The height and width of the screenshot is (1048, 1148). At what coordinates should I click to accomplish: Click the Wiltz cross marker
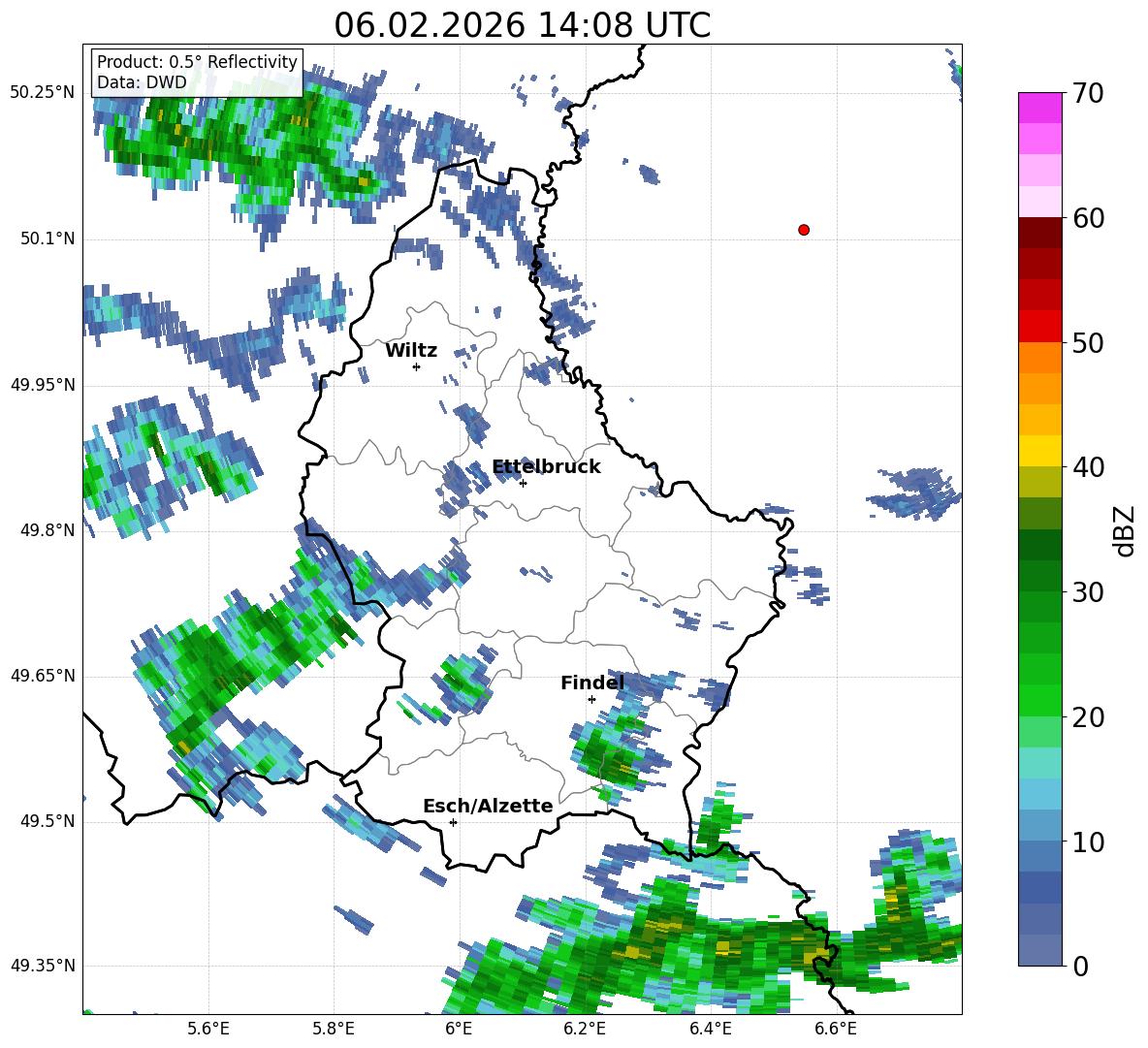pyautogui.click(x=417, y=366)
